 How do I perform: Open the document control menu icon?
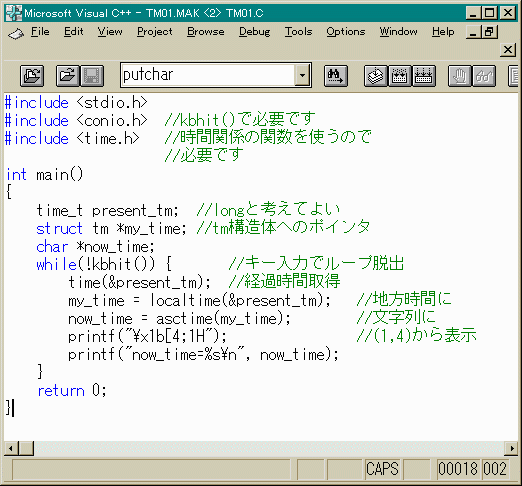coord(16,33)
